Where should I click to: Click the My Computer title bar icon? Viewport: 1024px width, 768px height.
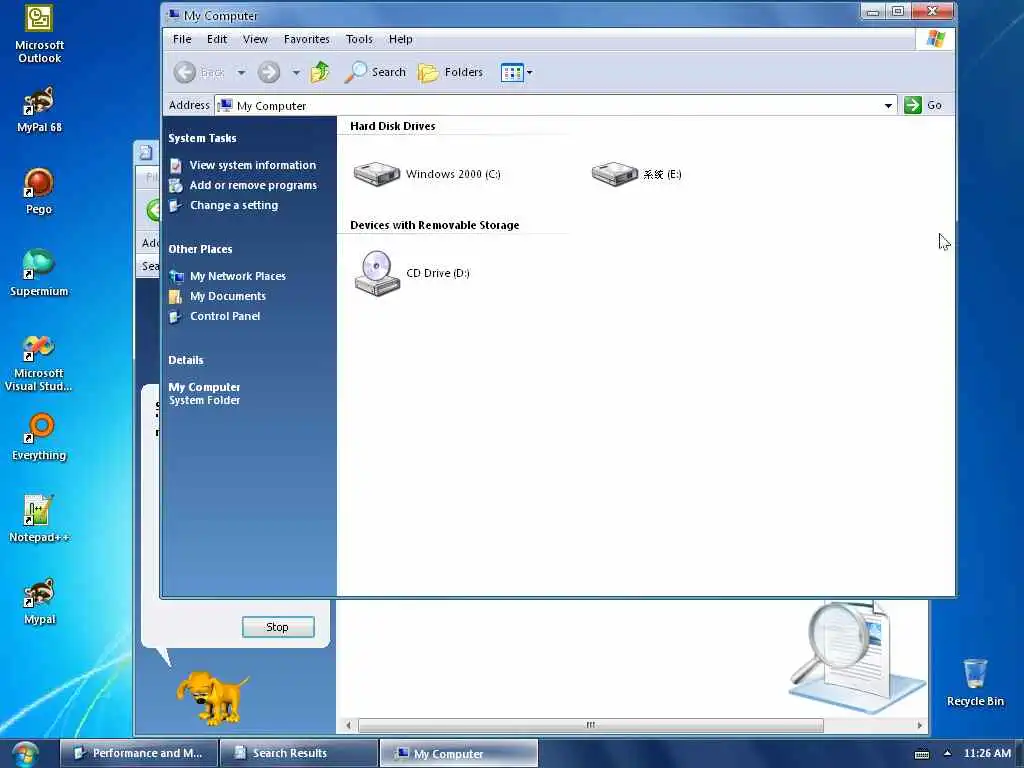[173, 14]
